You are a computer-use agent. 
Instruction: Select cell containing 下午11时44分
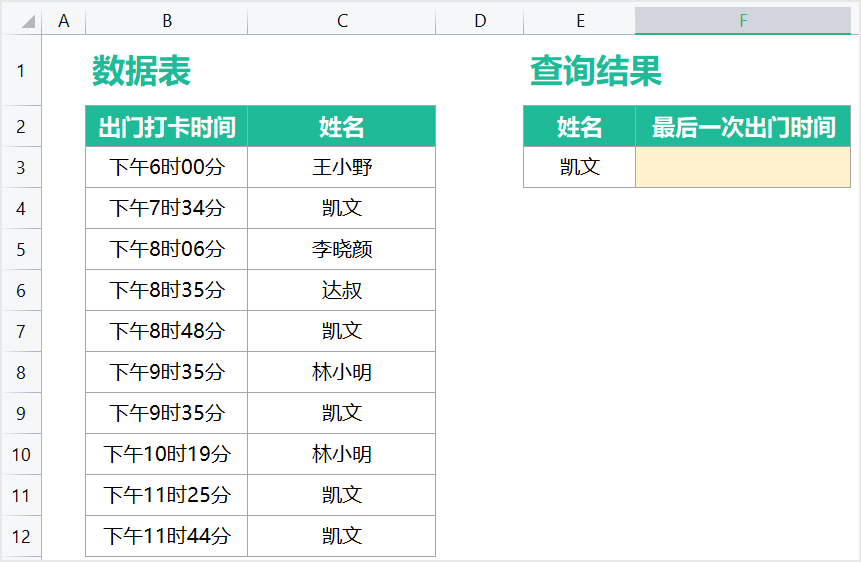167,536
